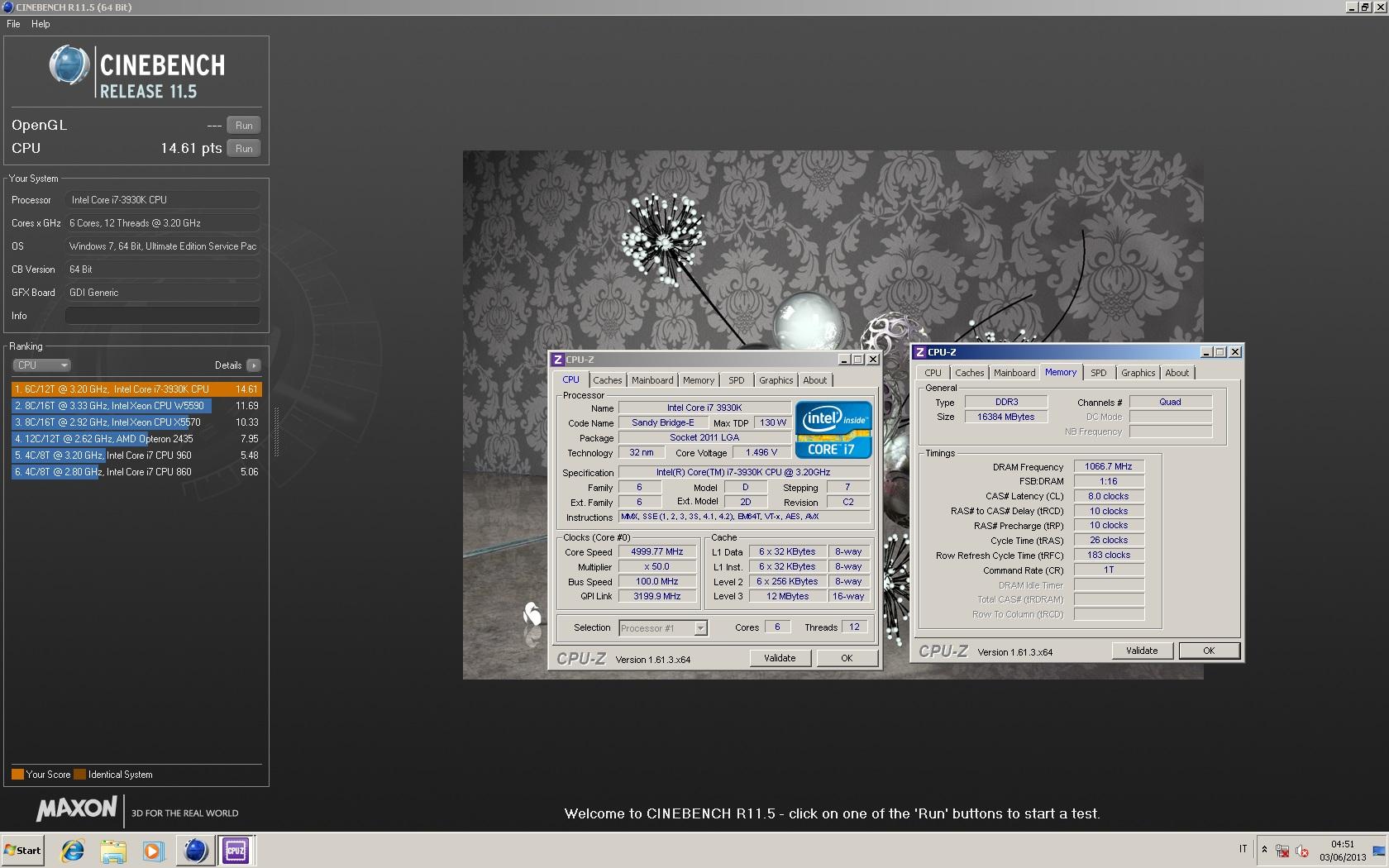Select ranking row Xeon CPU X5570
The width and height of the screenshot is (1389, 868).
click(x=136, y=422)
